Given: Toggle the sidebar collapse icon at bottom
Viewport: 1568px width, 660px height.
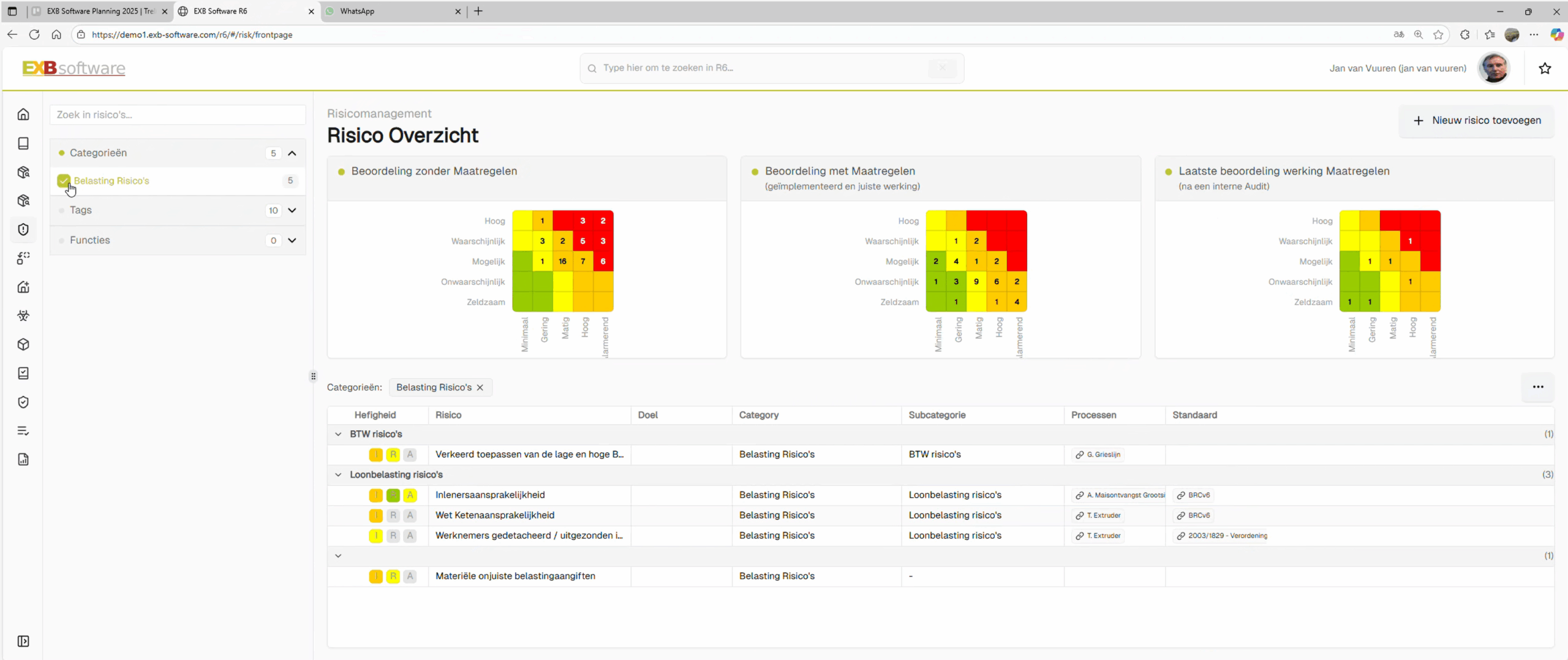Looking at the screenshot, I should (23, 641).
